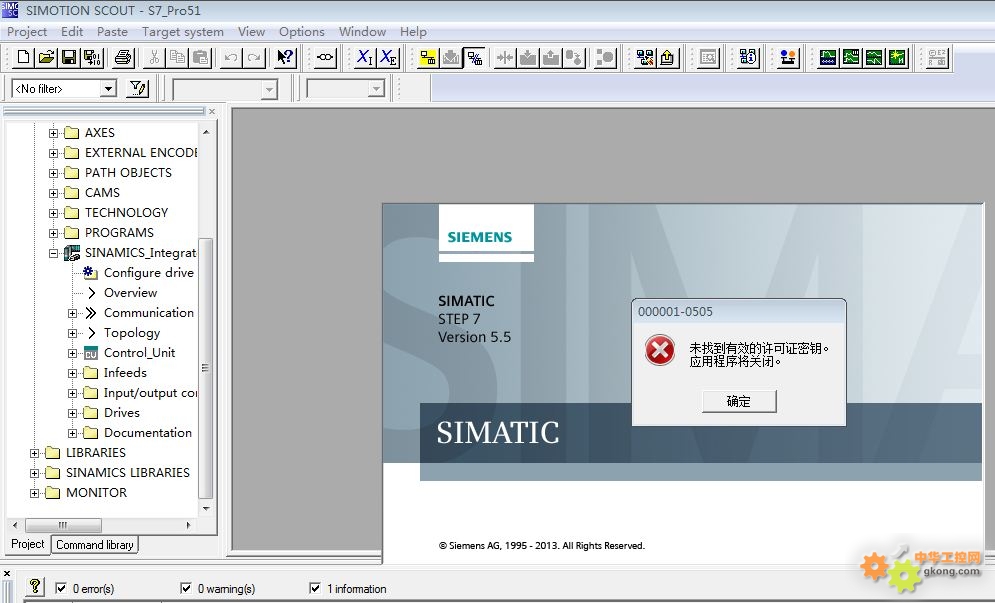Select Configure drive in the tree
995x603 pixels.
point(148,273)
